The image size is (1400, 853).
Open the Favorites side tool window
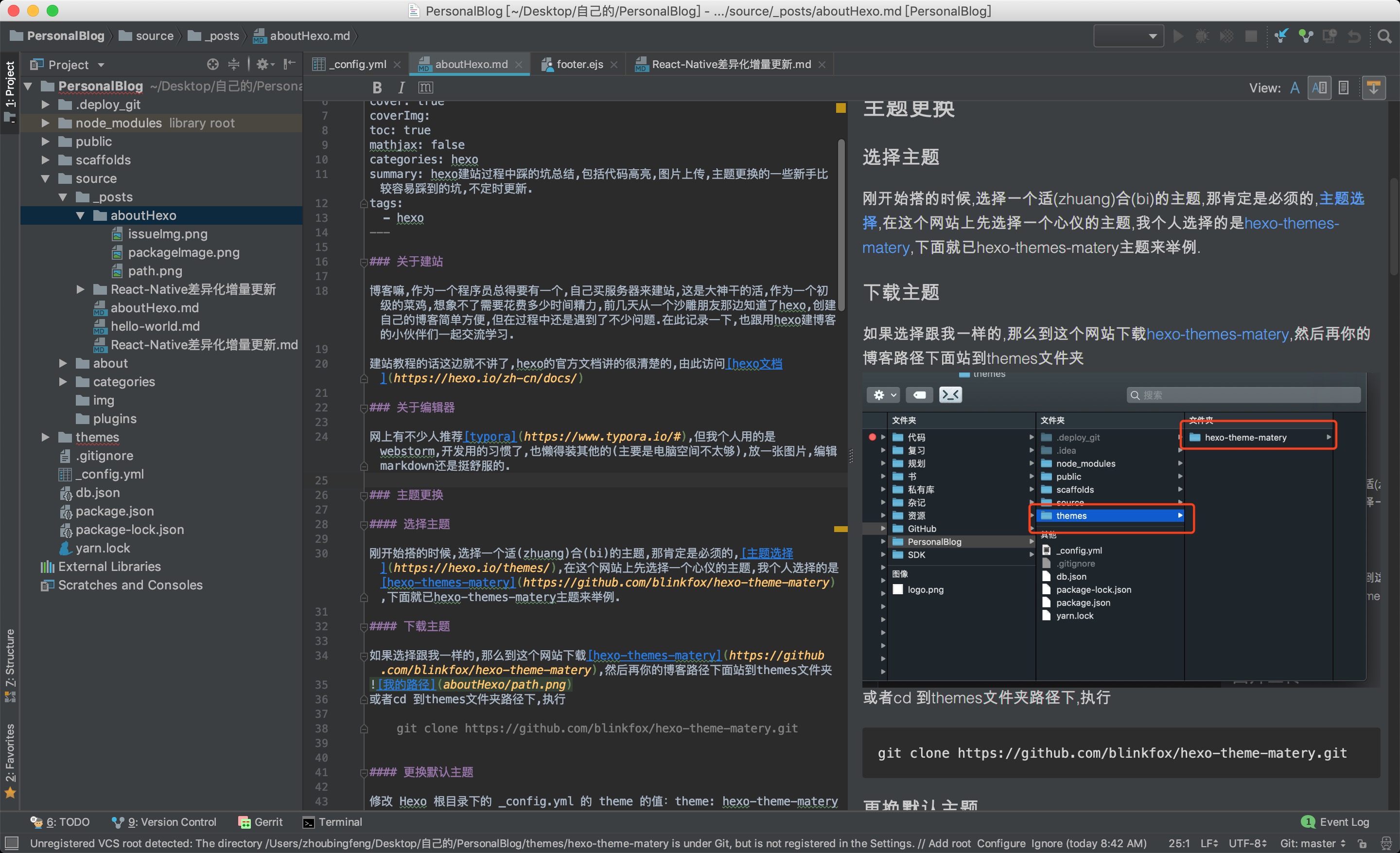click(x=10, y=761)
